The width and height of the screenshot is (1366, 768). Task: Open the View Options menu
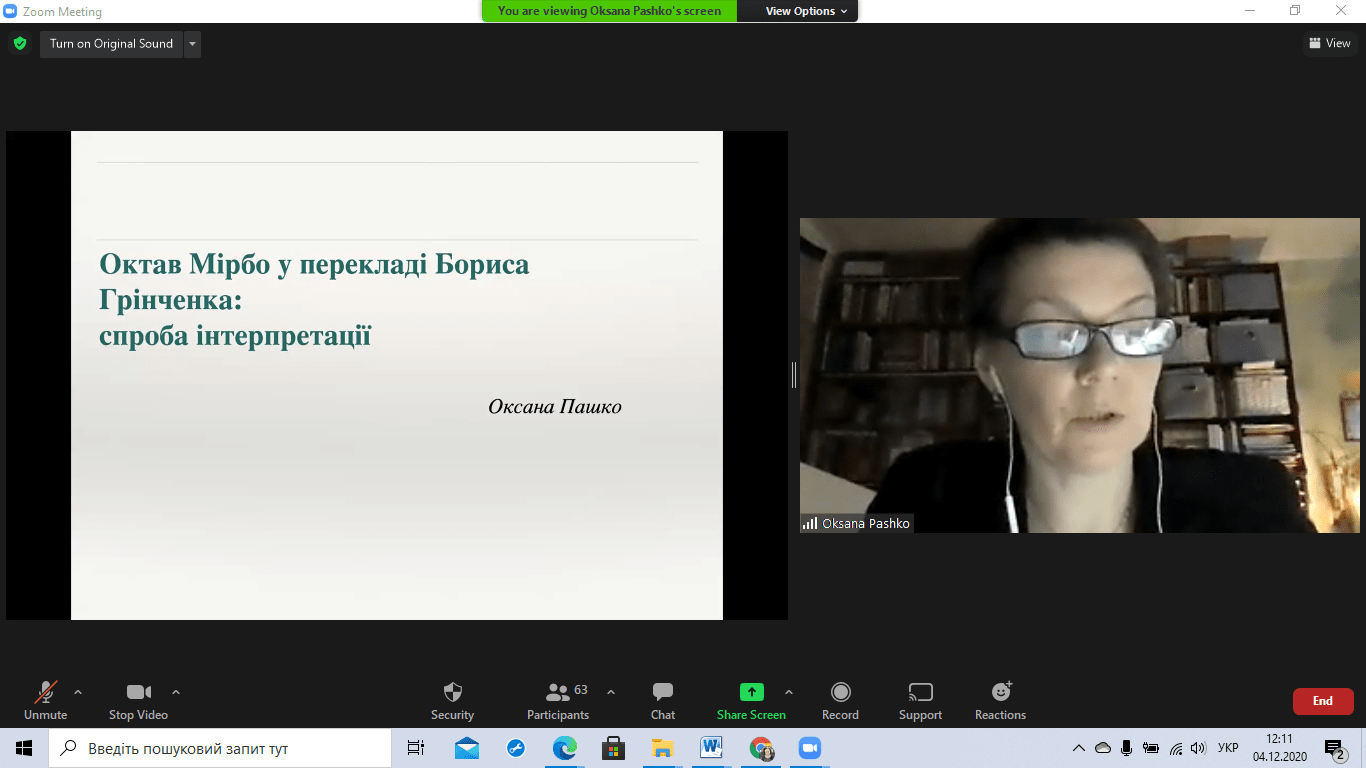click(806, 11)
